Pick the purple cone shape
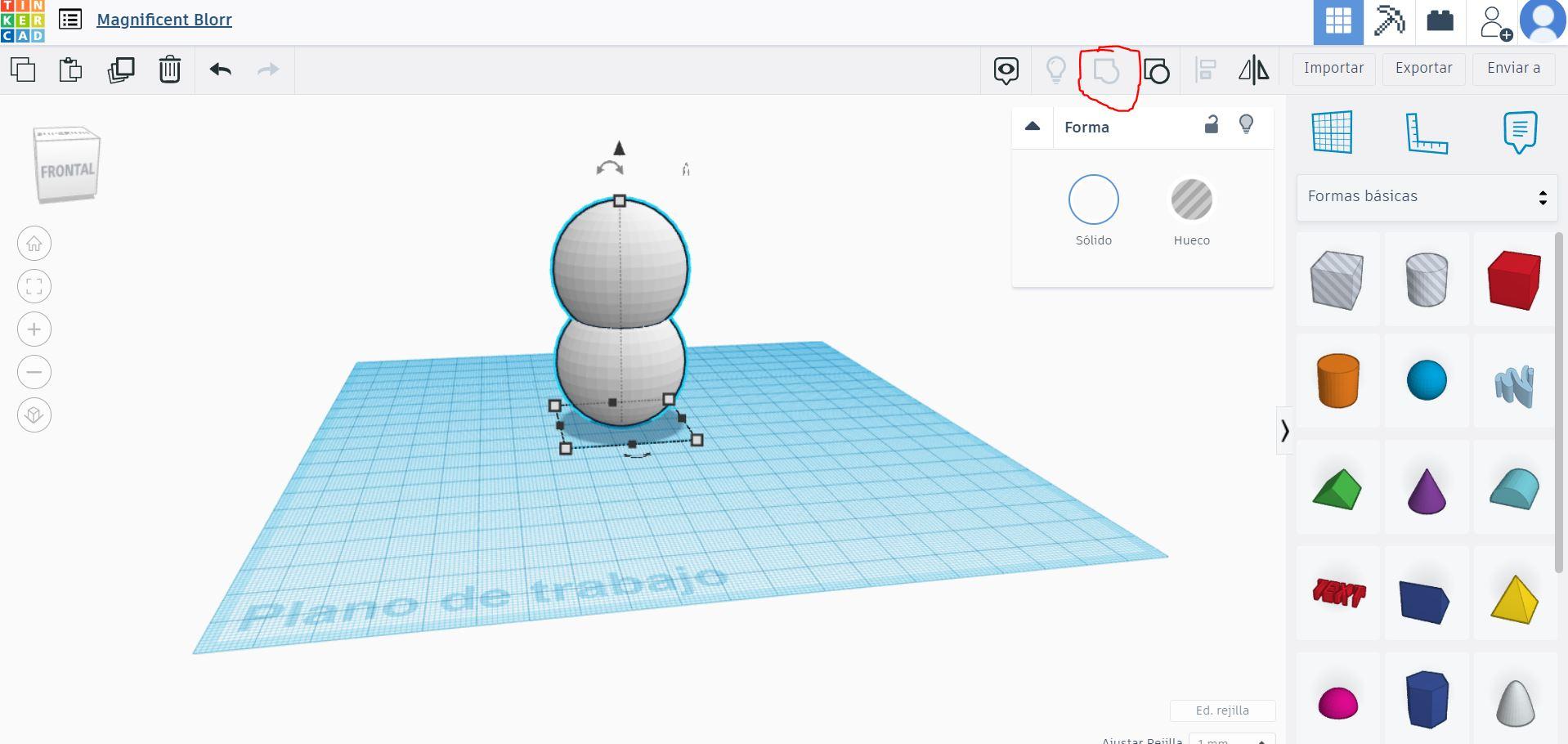The width and height of the screenshot is (1568, 744). pos(1427,490)
